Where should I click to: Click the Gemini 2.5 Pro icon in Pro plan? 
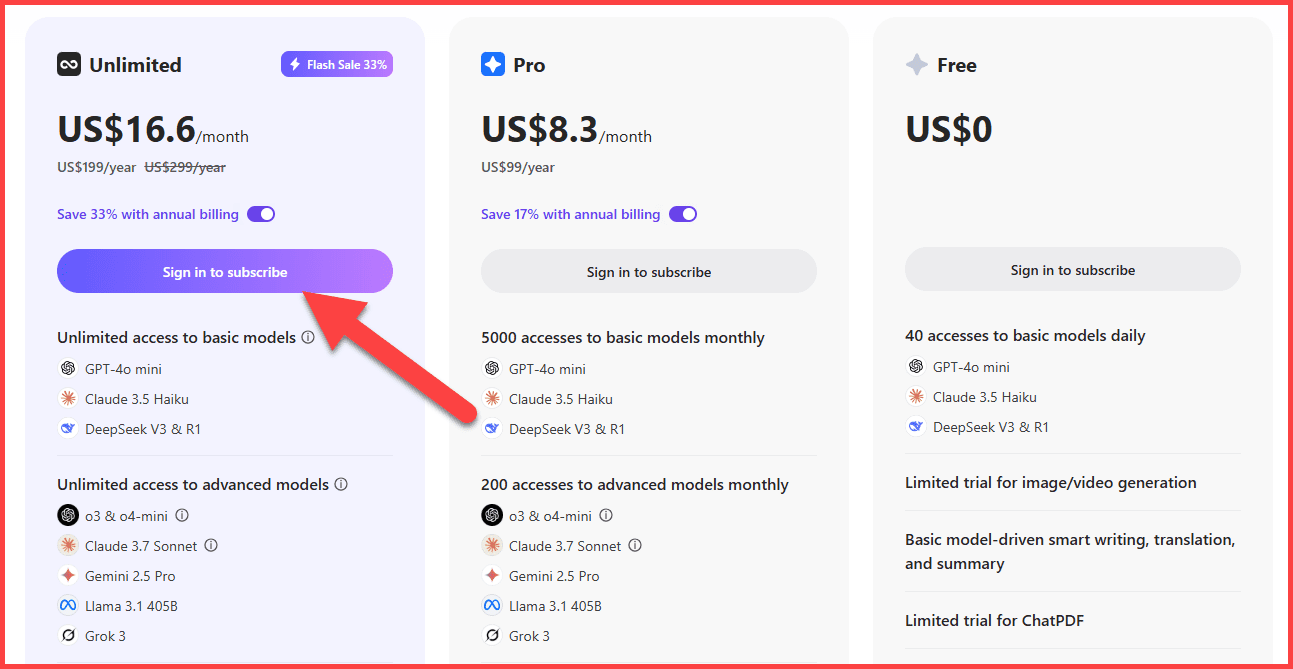pyautogui.click(x=492, y=576)
